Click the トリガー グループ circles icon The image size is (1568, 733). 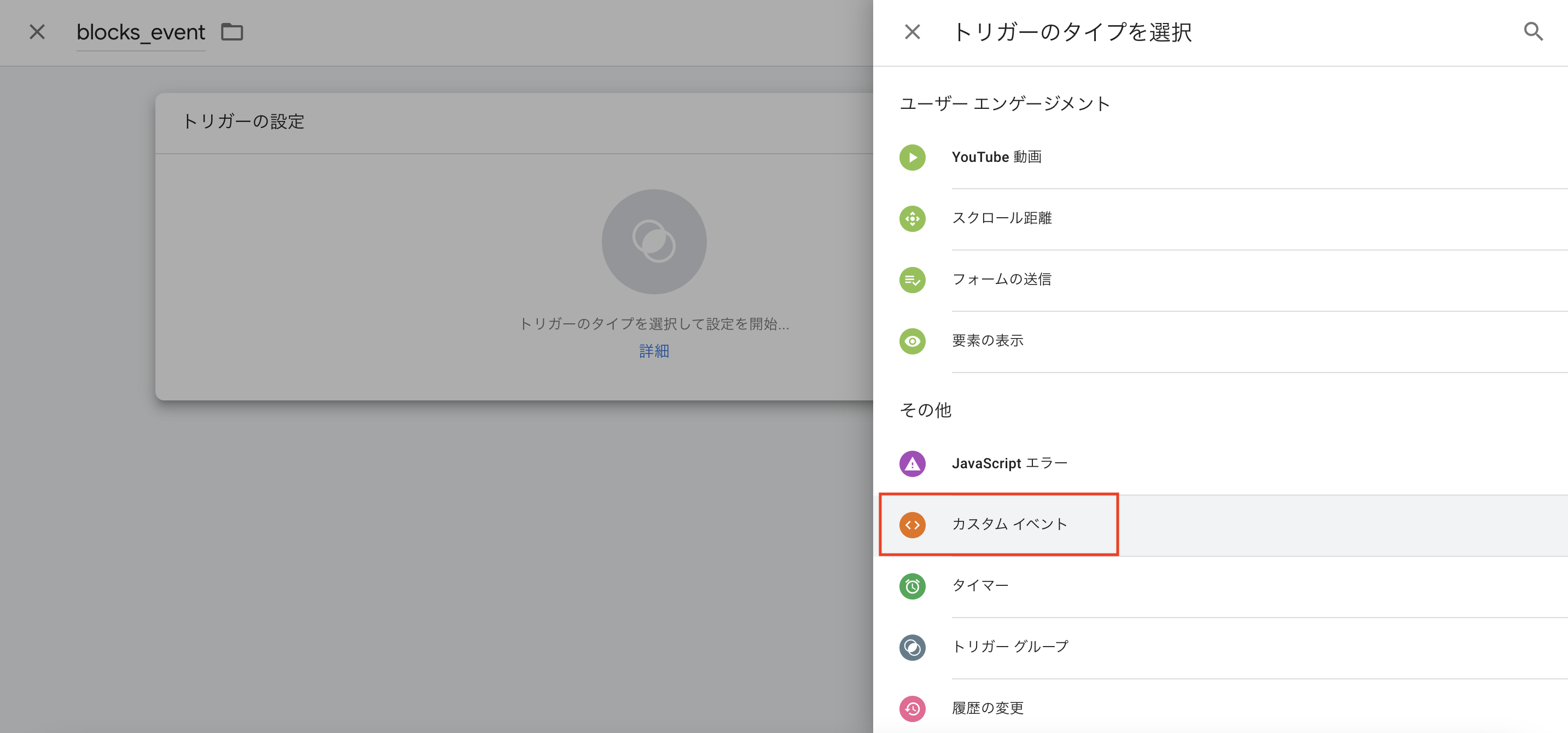tap(912, 647)
